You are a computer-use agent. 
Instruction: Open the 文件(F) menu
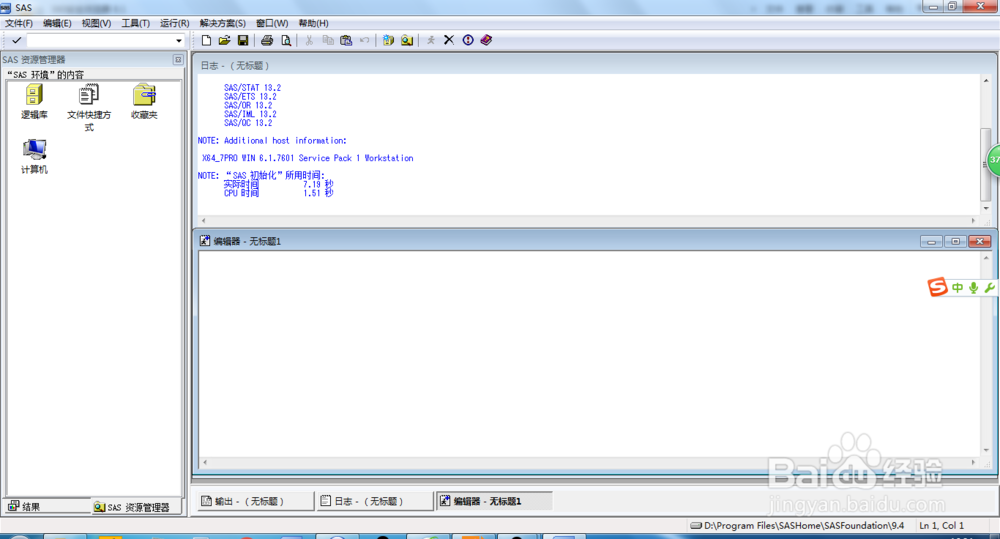click(18, 23)
